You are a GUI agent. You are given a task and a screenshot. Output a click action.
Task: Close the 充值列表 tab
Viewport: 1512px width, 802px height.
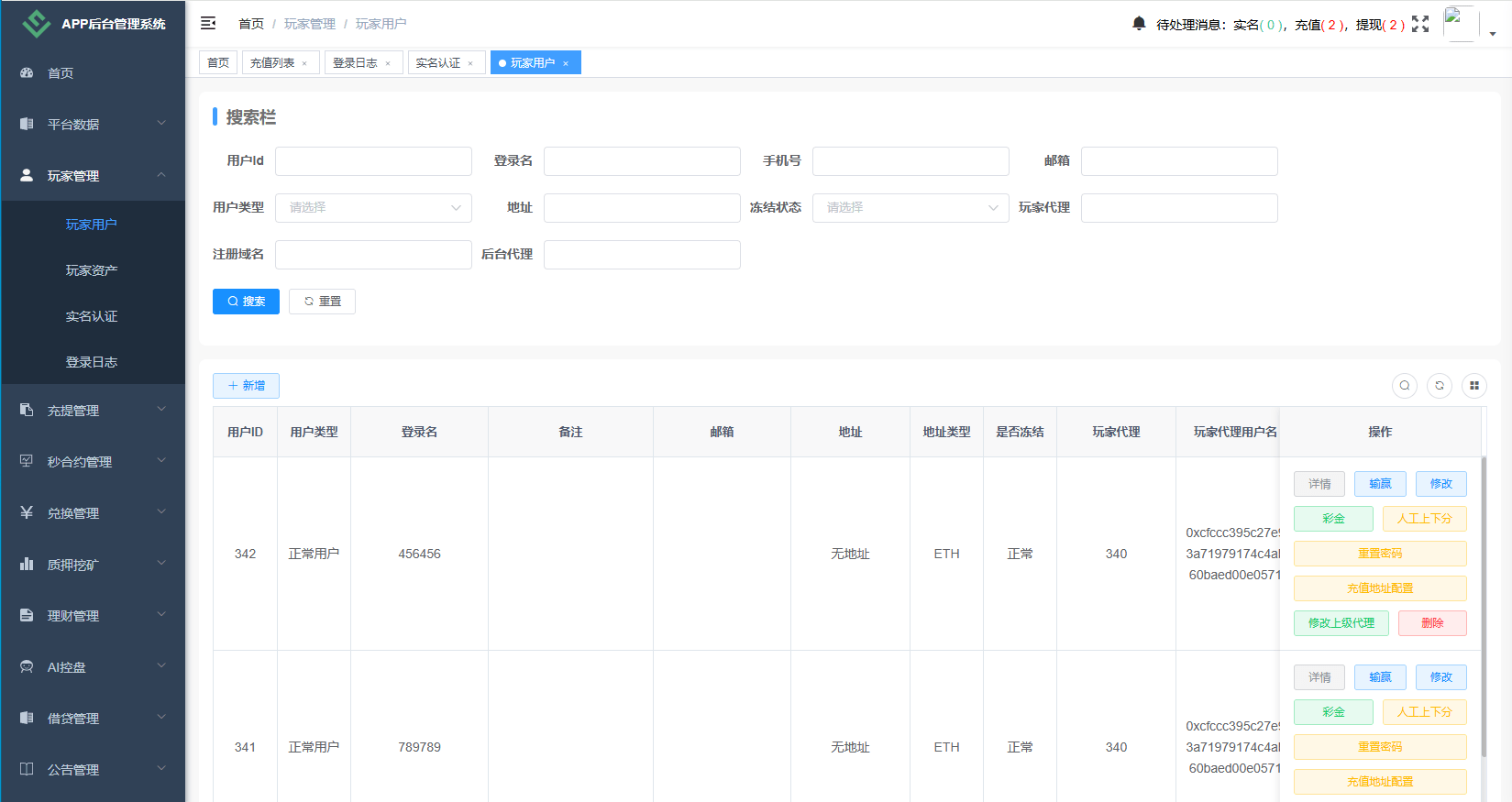[x=304, y=63]
